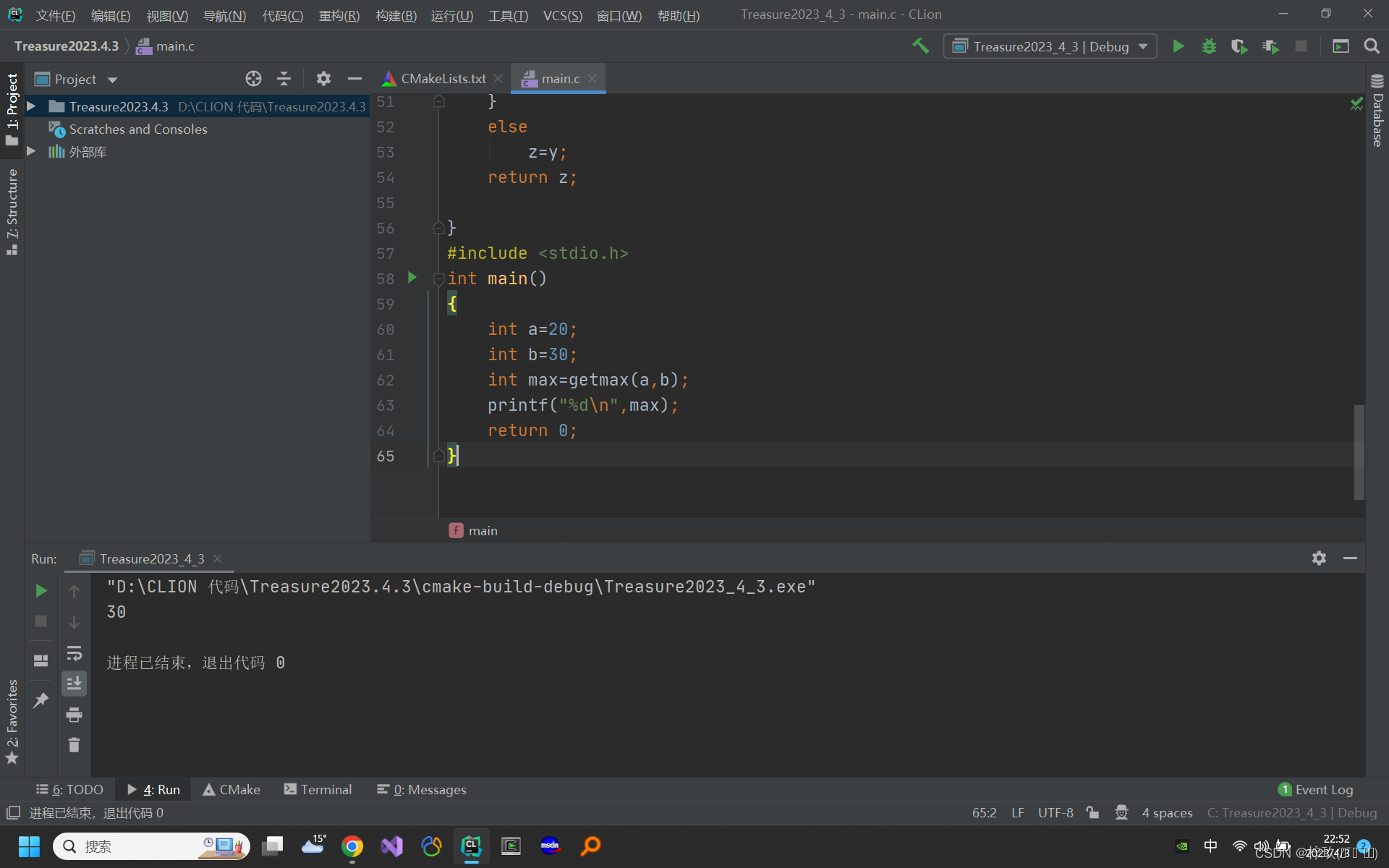1389x868 pixels.
Task: Toggle Scroll to End in Run console
Action: (x=74, y=684)
